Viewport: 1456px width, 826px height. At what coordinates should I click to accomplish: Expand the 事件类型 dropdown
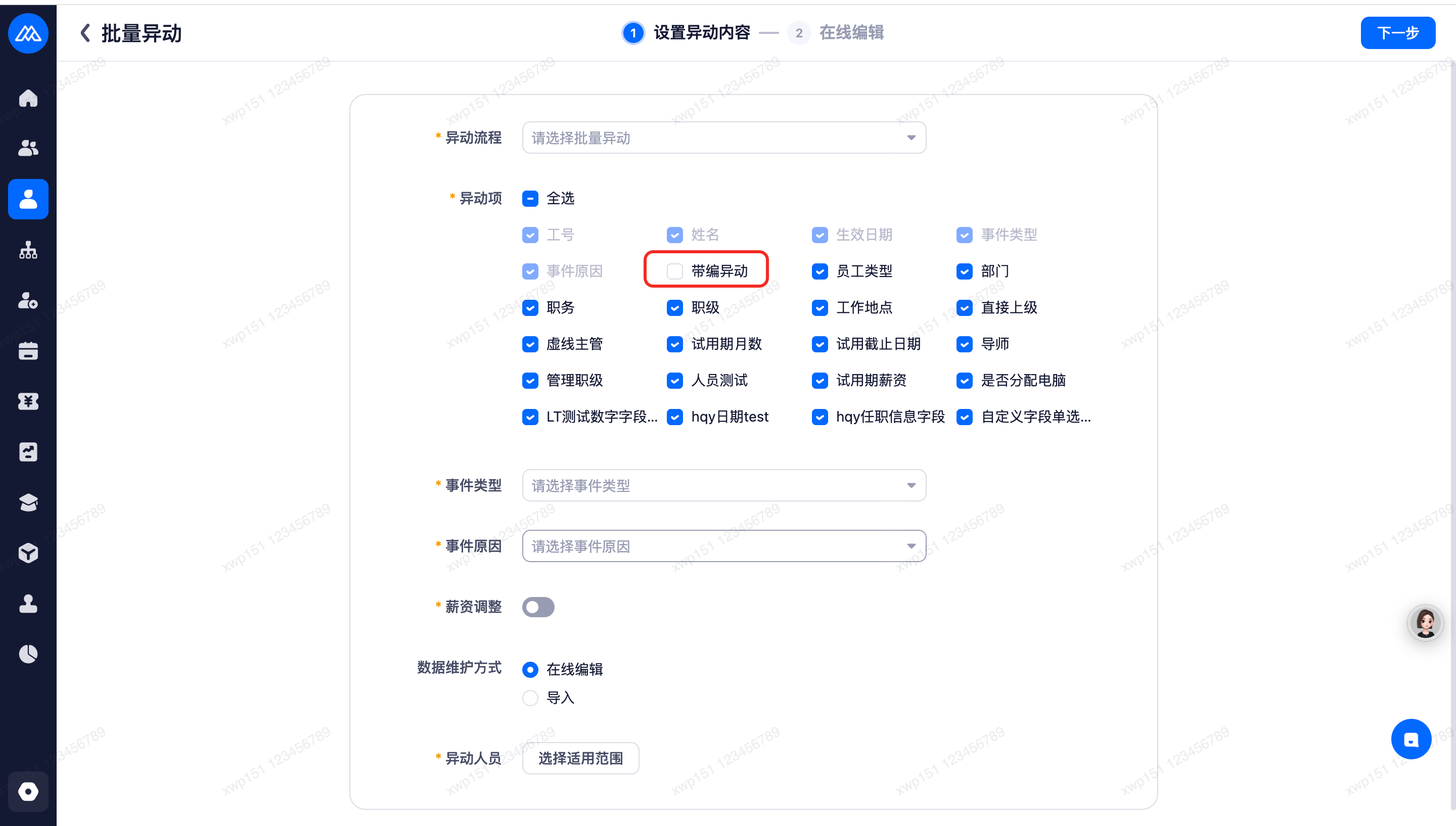click(724, 486)
